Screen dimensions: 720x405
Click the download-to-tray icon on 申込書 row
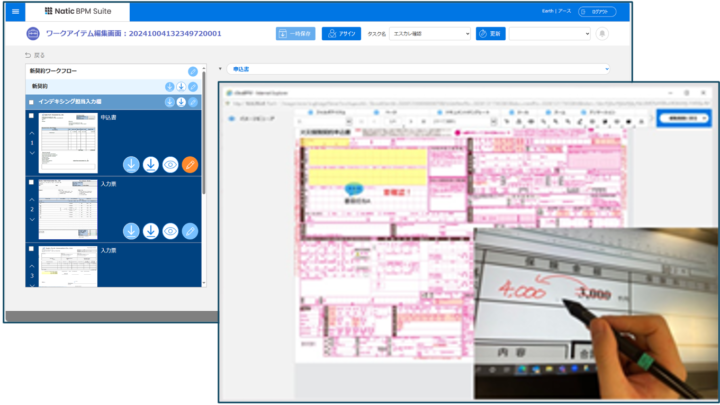(151, 165)
